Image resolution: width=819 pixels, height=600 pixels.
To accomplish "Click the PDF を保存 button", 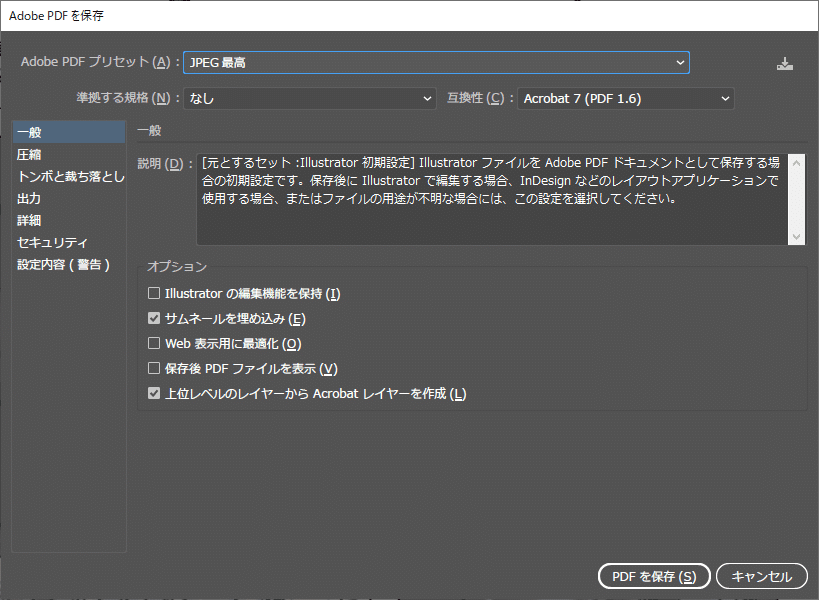I will pyautogui.click(x=654, y=577).
